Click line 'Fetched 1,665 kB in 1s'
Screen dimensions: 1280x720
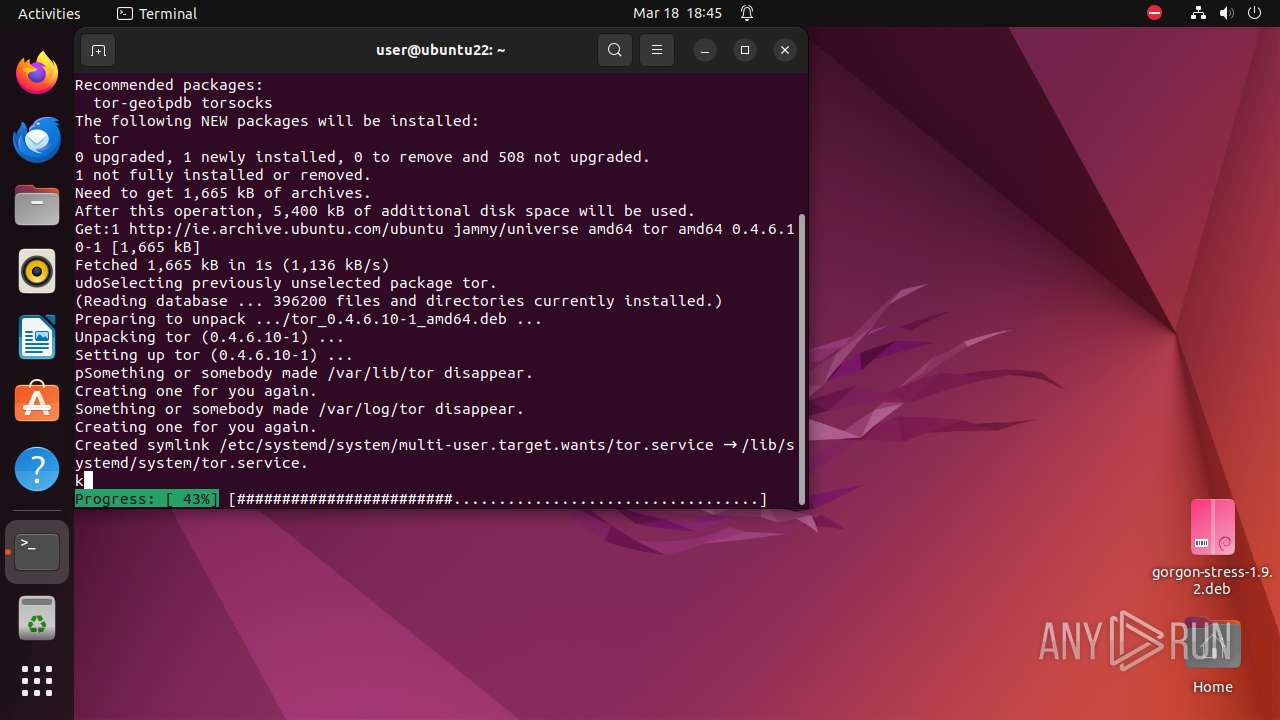click(232, 265)
